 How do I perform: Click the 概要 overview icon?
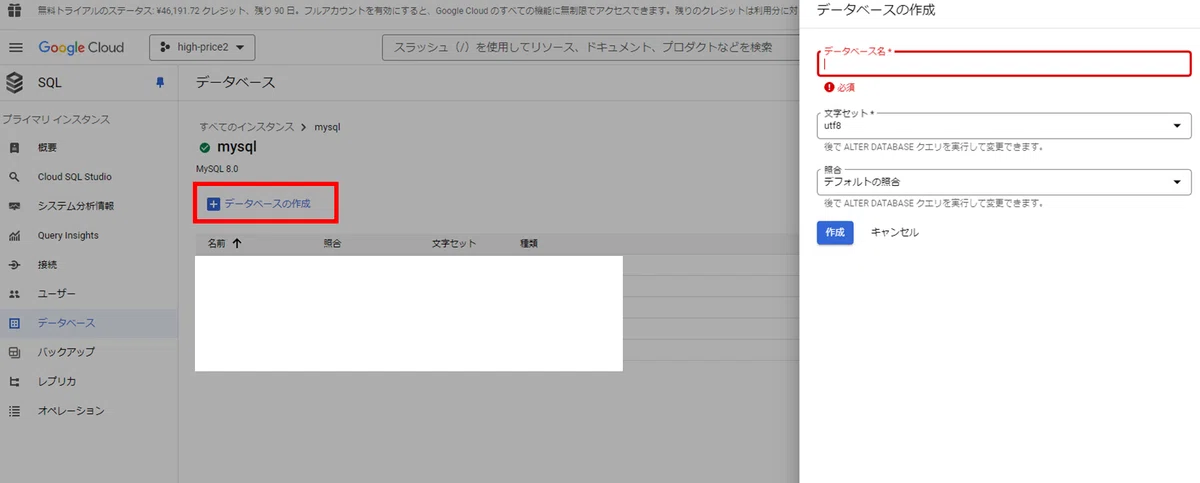(x=14, y=148)
